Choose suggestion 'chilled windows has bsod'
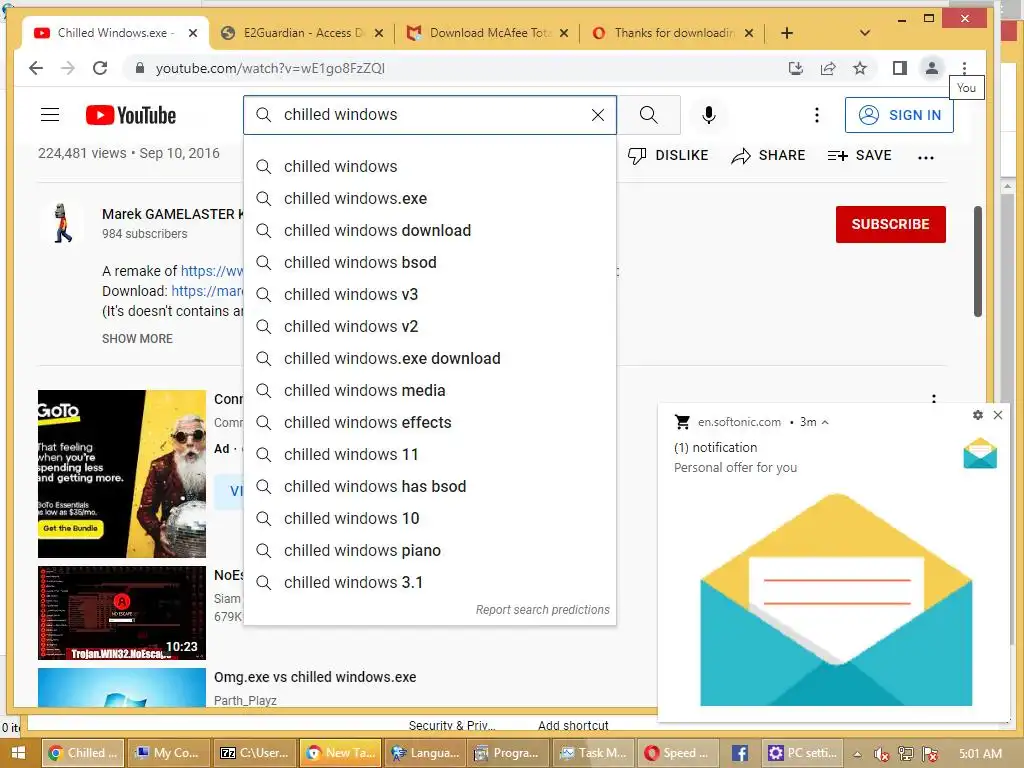 (x=430, y=487)
